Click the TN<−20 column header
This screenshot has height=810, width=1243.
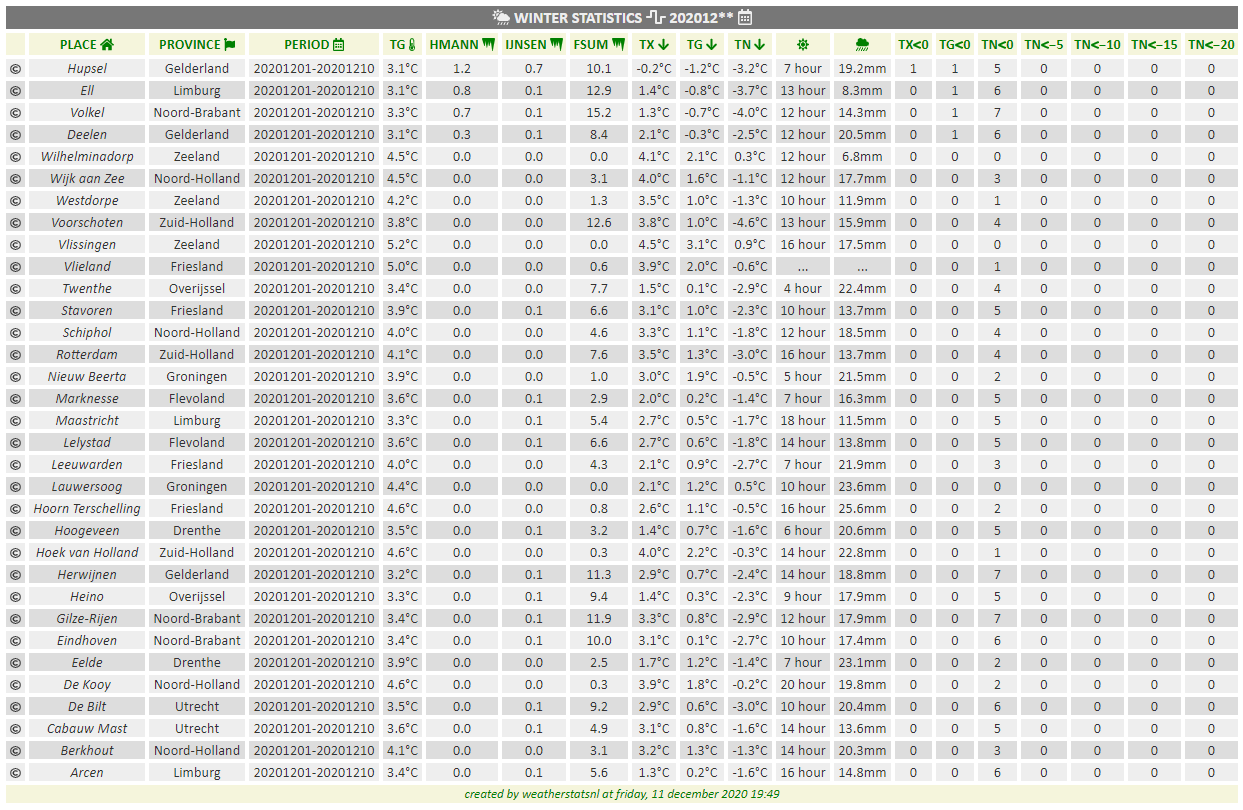1210,44
